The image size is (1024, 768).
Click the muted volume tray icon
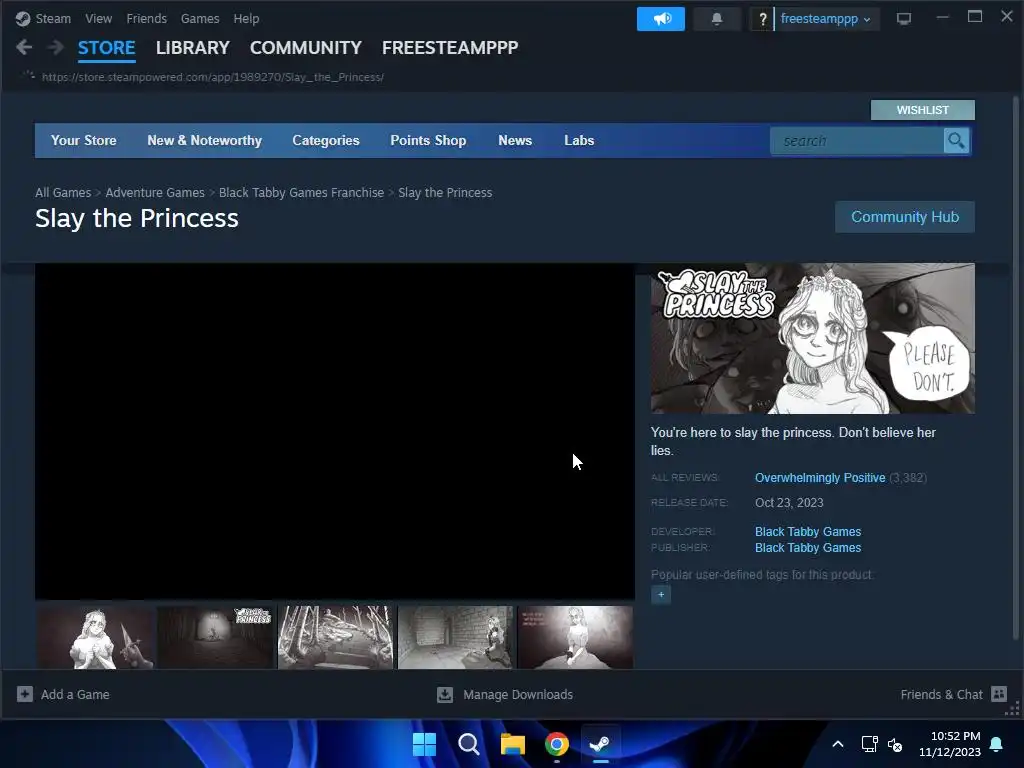tap(895, 744)
